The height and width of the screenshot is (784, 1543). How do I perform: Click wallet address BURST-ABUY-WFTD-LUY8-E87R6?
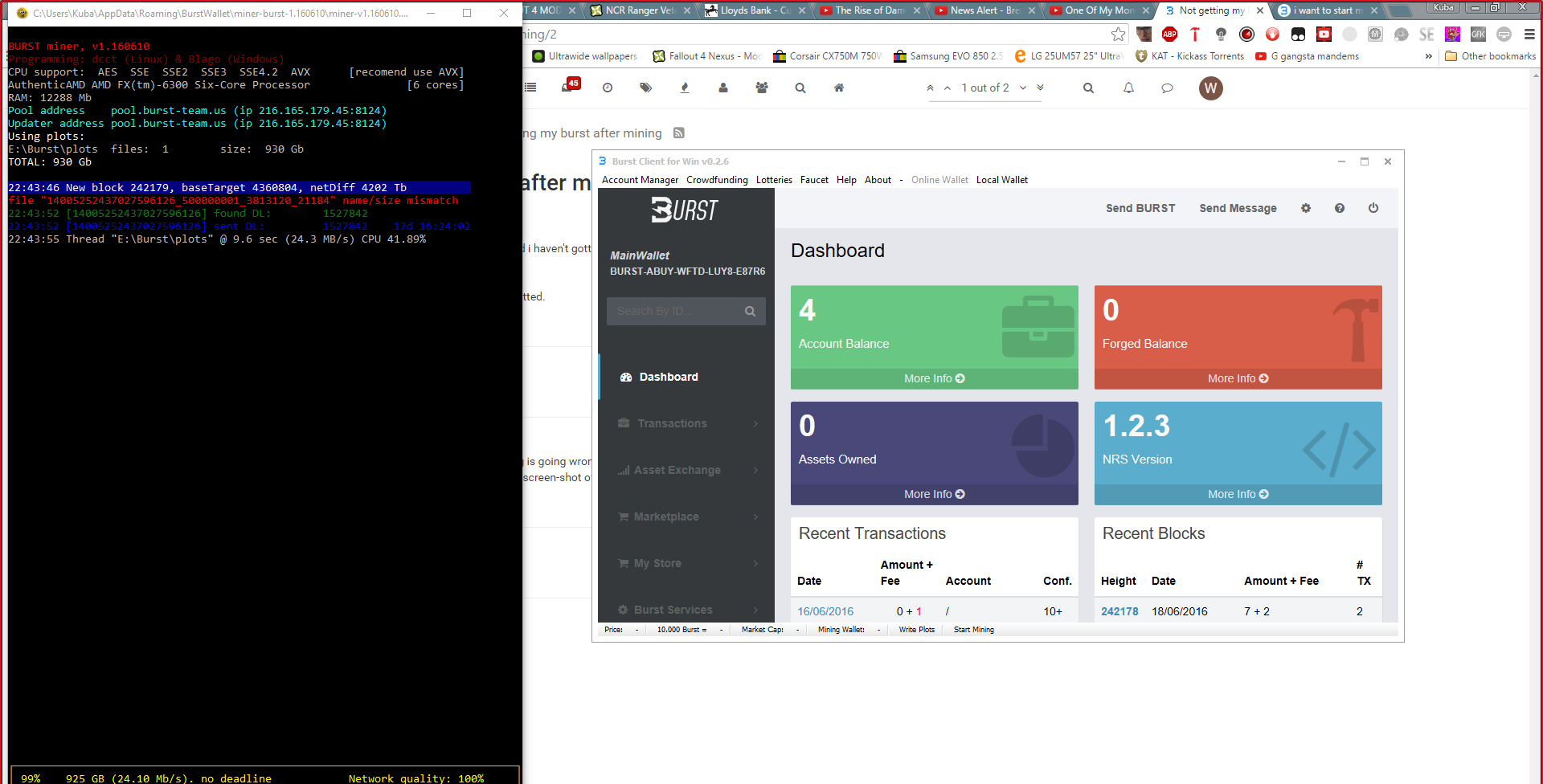[x=687, y=272]
